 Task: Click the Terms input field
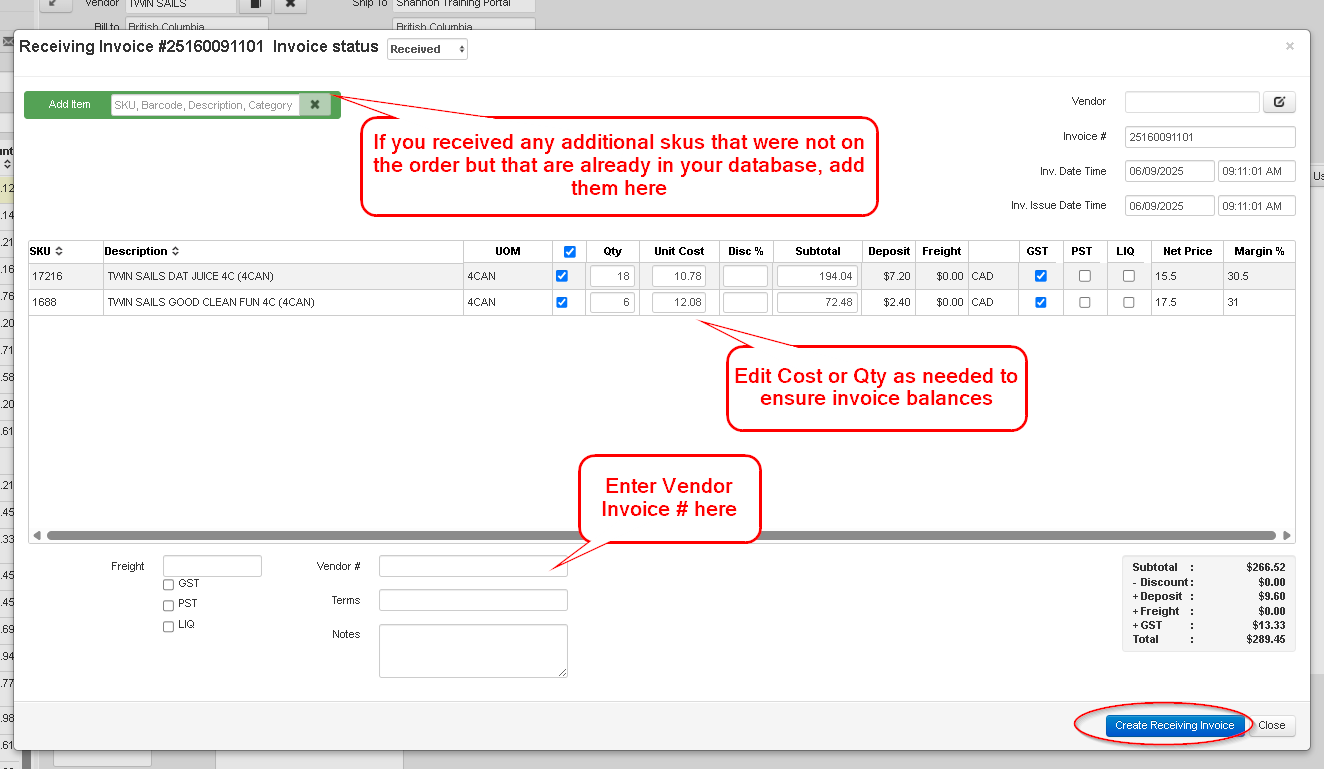(x=473, y=600)
